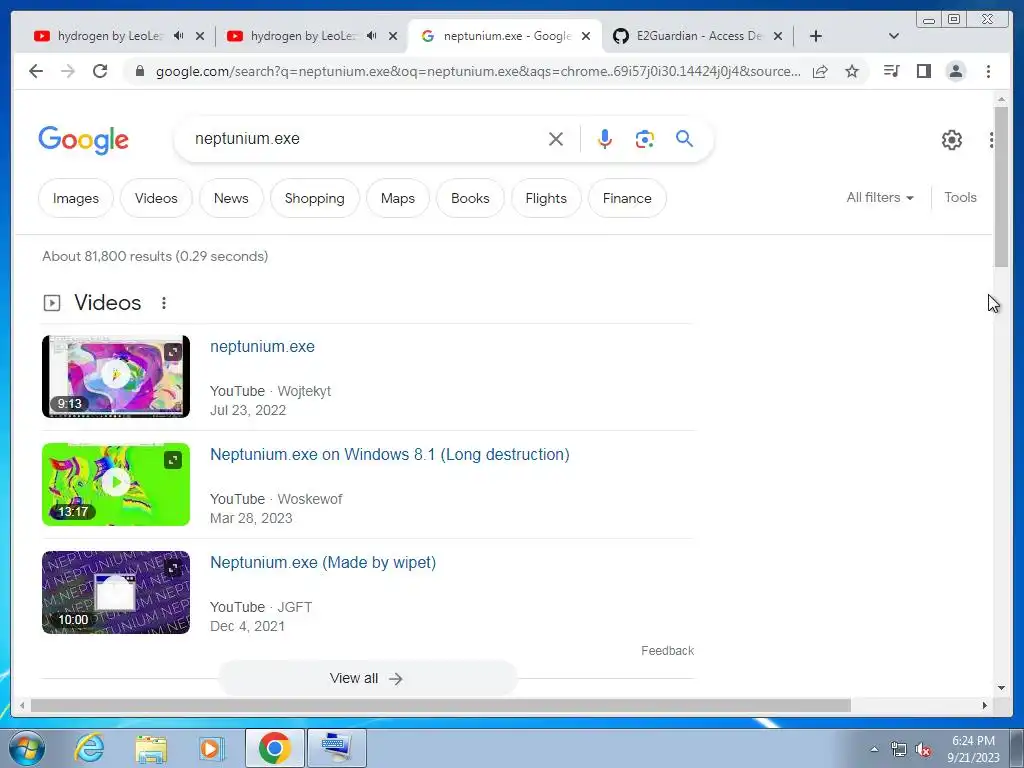This screenshot has width=1024, height=768.
Task: Click the address bar URL
Action: tap(478, 71)
